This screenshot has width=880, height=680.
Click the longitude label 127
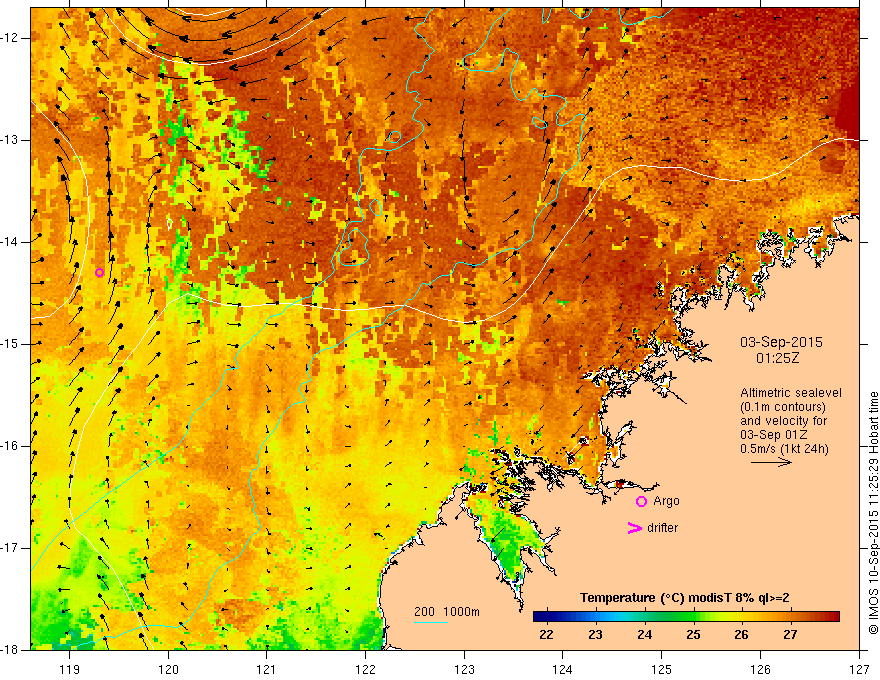point(859,669)
